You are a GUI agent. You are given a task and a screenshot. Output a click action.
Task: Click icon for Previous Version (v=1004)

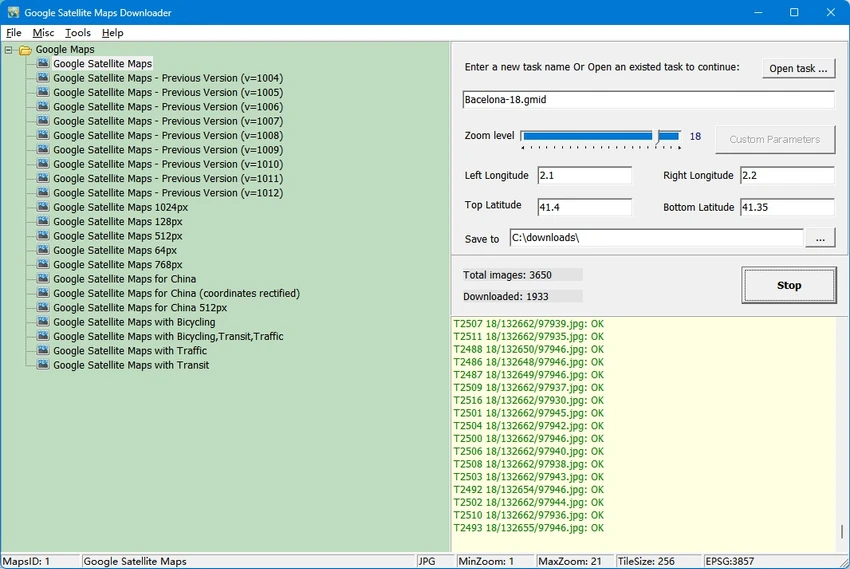(43, 78)
